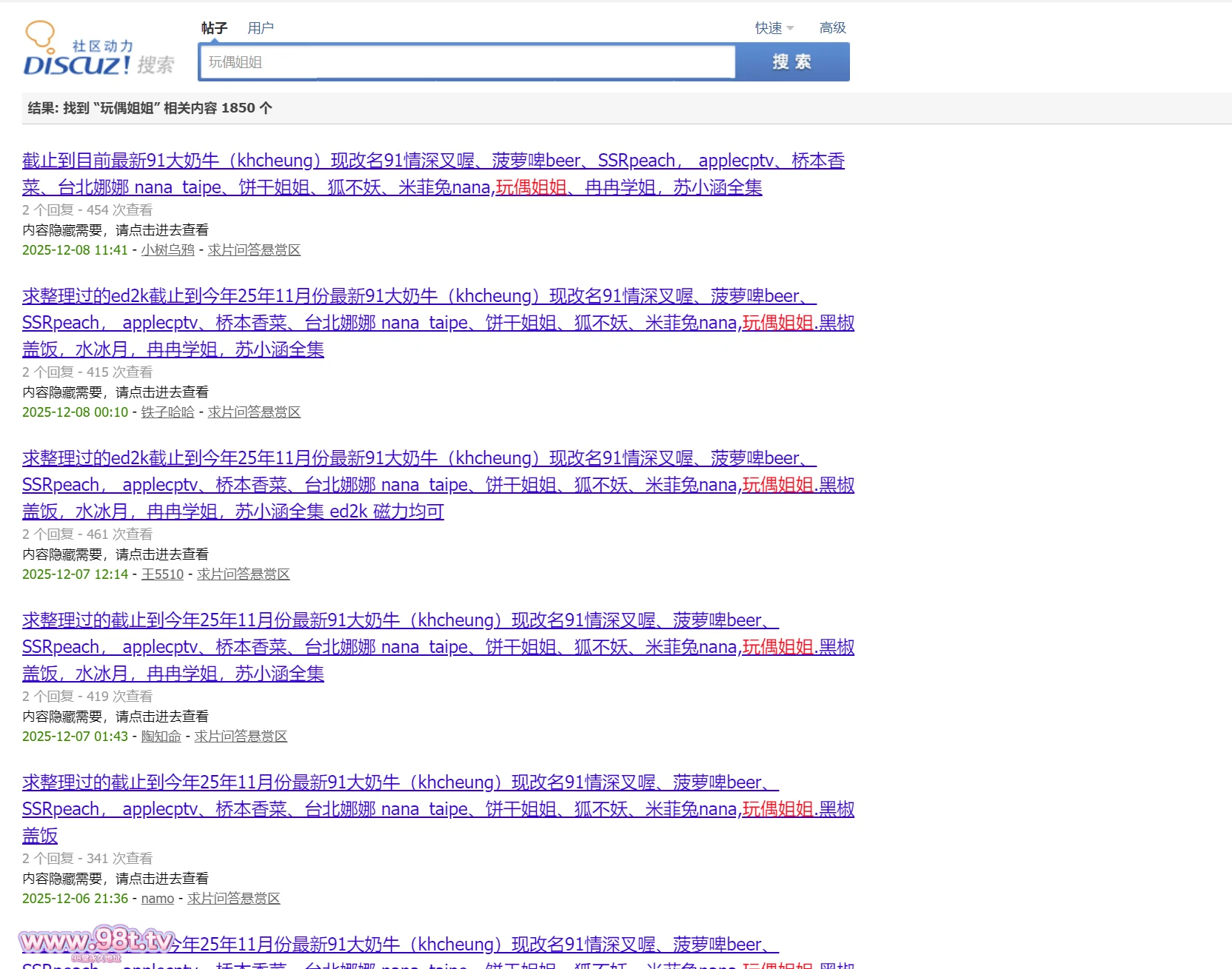The image size is (1232, 969).
Task: Open 求片问答悬赏区 forum link beside 小树乌鸦
Action: 254,250
